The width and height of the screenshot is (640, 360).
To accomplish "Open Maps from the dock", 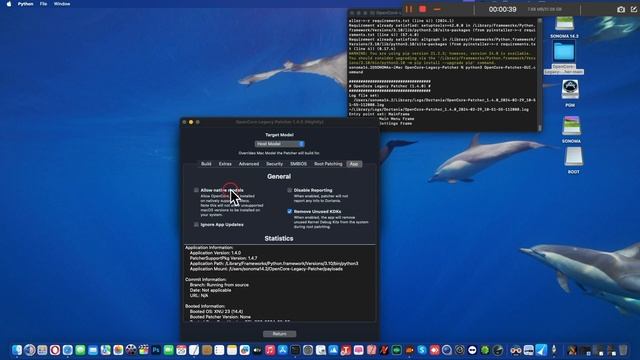I will click(105, 350).
